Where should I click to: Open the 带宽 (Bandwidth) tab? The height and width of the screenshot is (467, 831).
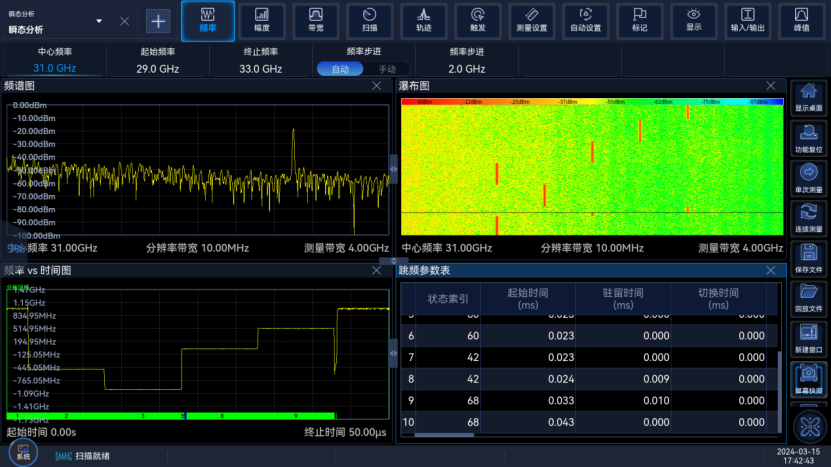(x=316, y=20)
